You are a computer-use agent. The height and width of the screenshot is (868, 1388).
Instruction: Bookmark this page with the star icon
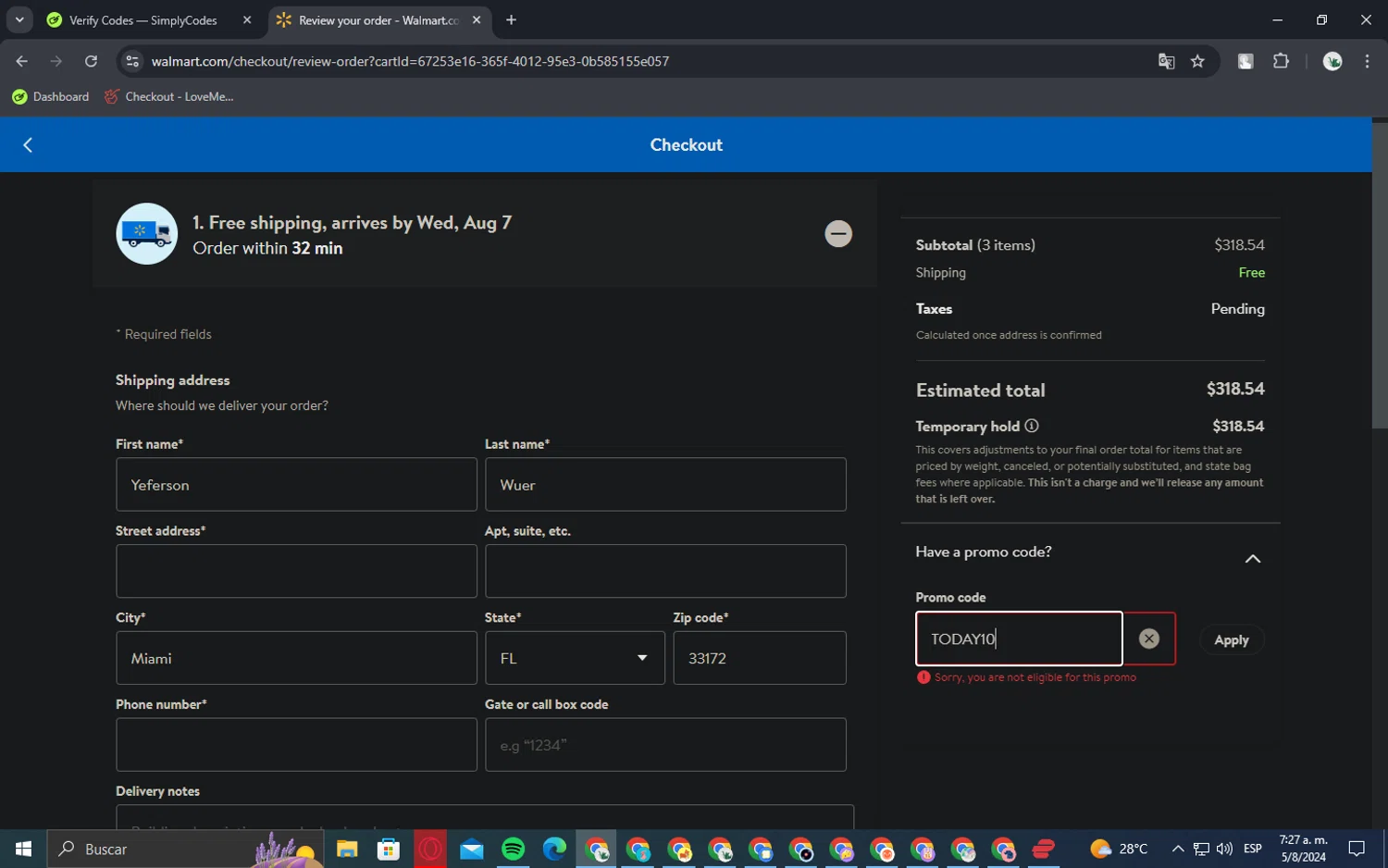[1197, 61]
